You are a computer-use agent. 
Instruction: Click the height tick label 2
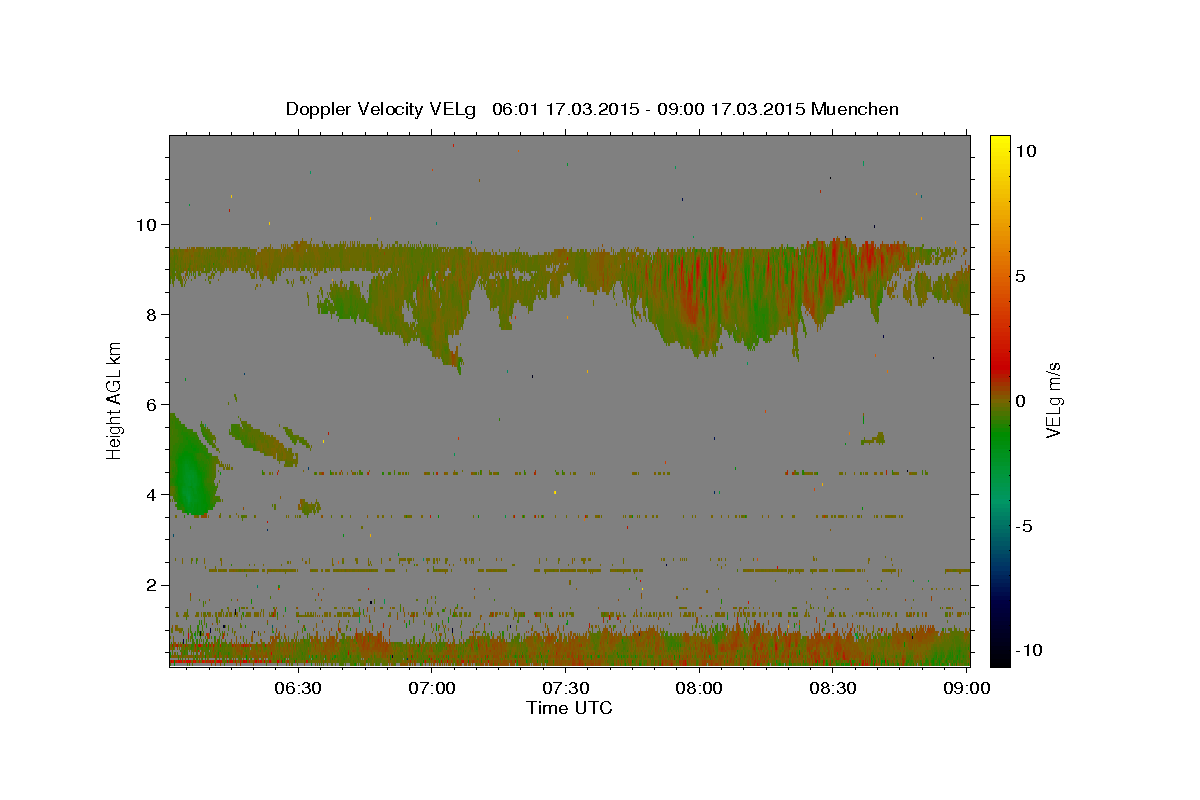tap(152, 584)
